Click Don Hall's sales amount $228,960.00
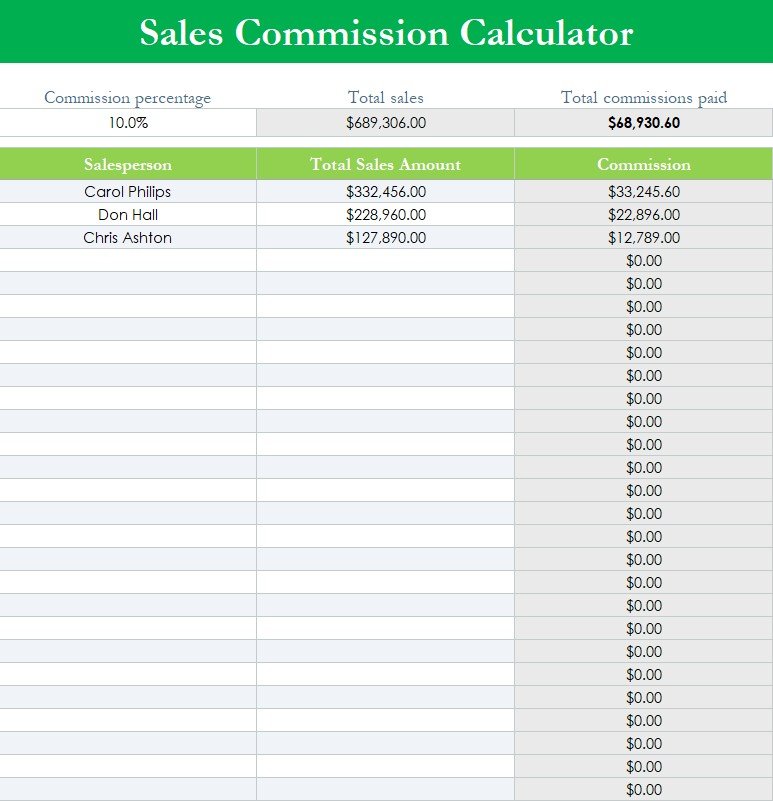773x801 pixels. point(386,214)
